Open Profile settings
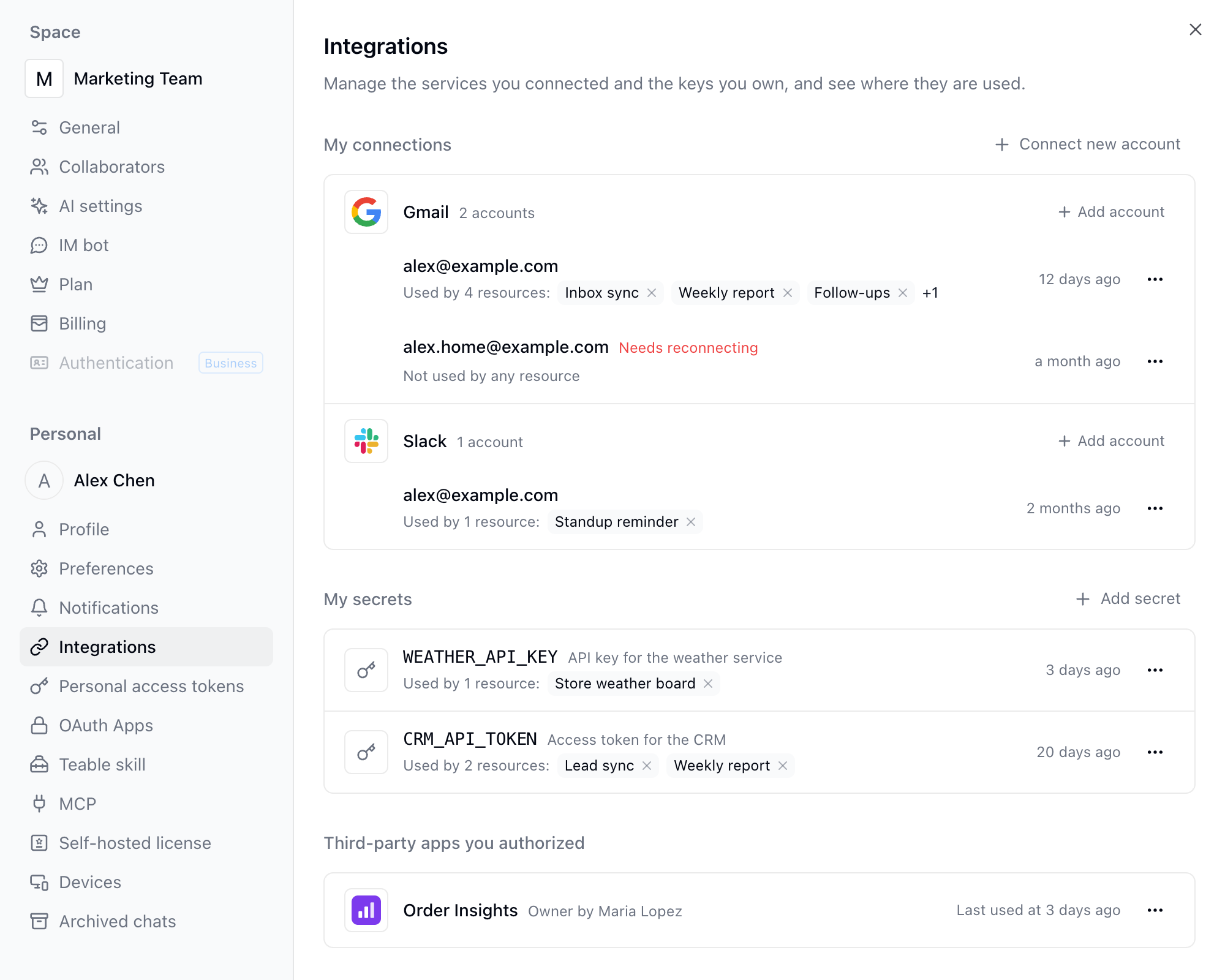 (146, 529)
